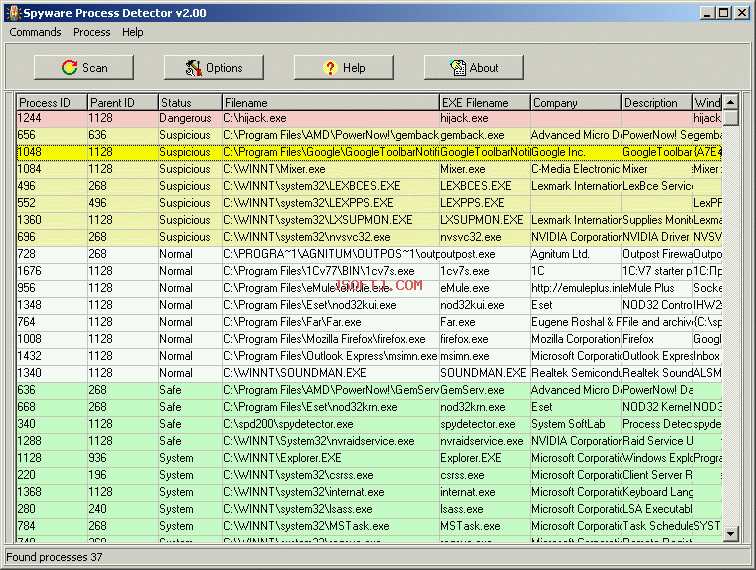Image resolution: width=756 pixels, height=570 pixels.
Task: Click the scrollbar down arrow
Action: point(730,533)
